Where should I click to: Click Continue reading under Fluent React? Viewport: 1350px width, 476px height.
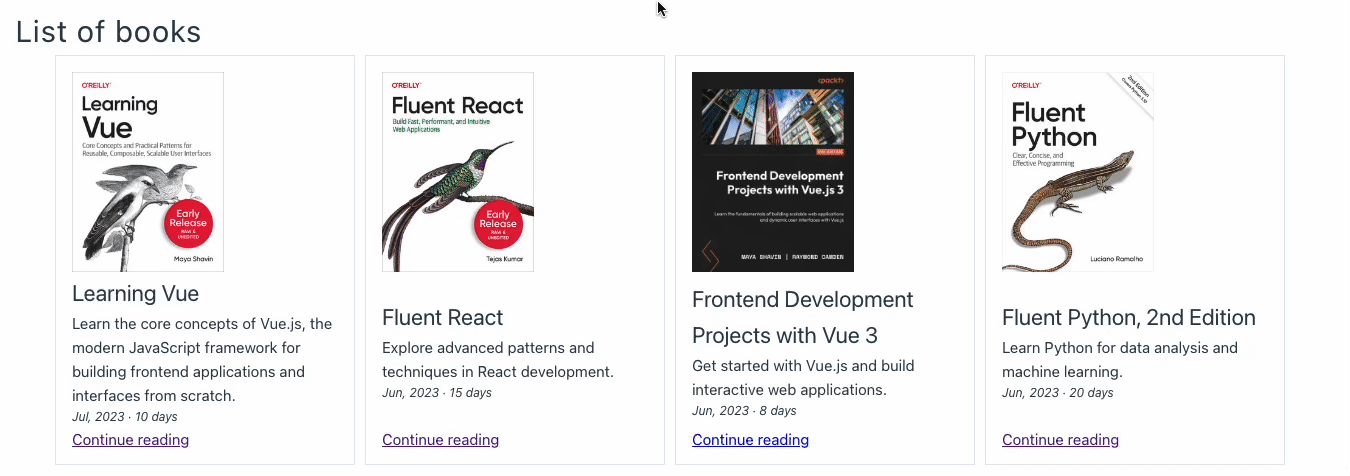[440, 440]
